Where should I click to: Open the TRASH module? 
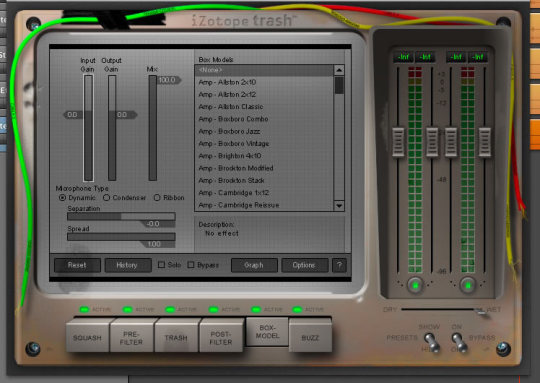click(176, 338)
